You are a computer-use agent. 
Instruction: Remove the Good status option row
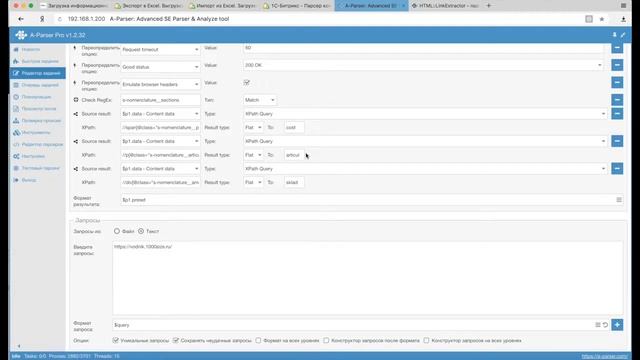click(617, 65)
